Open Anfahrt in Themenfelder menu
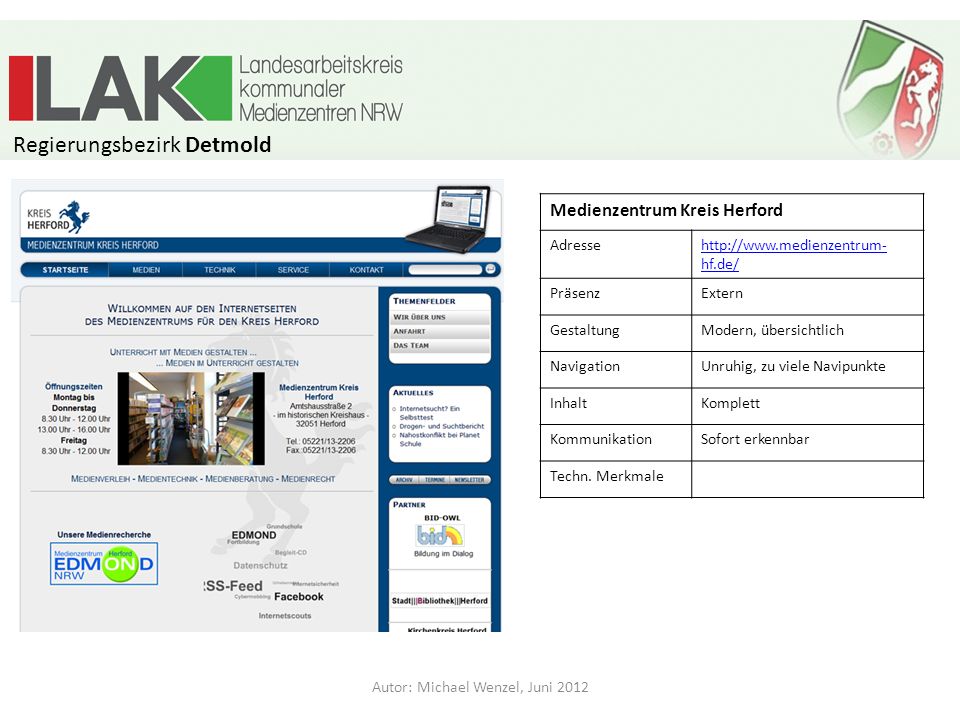The width and height of the screenshot is (960, 720). click(440, 331)
